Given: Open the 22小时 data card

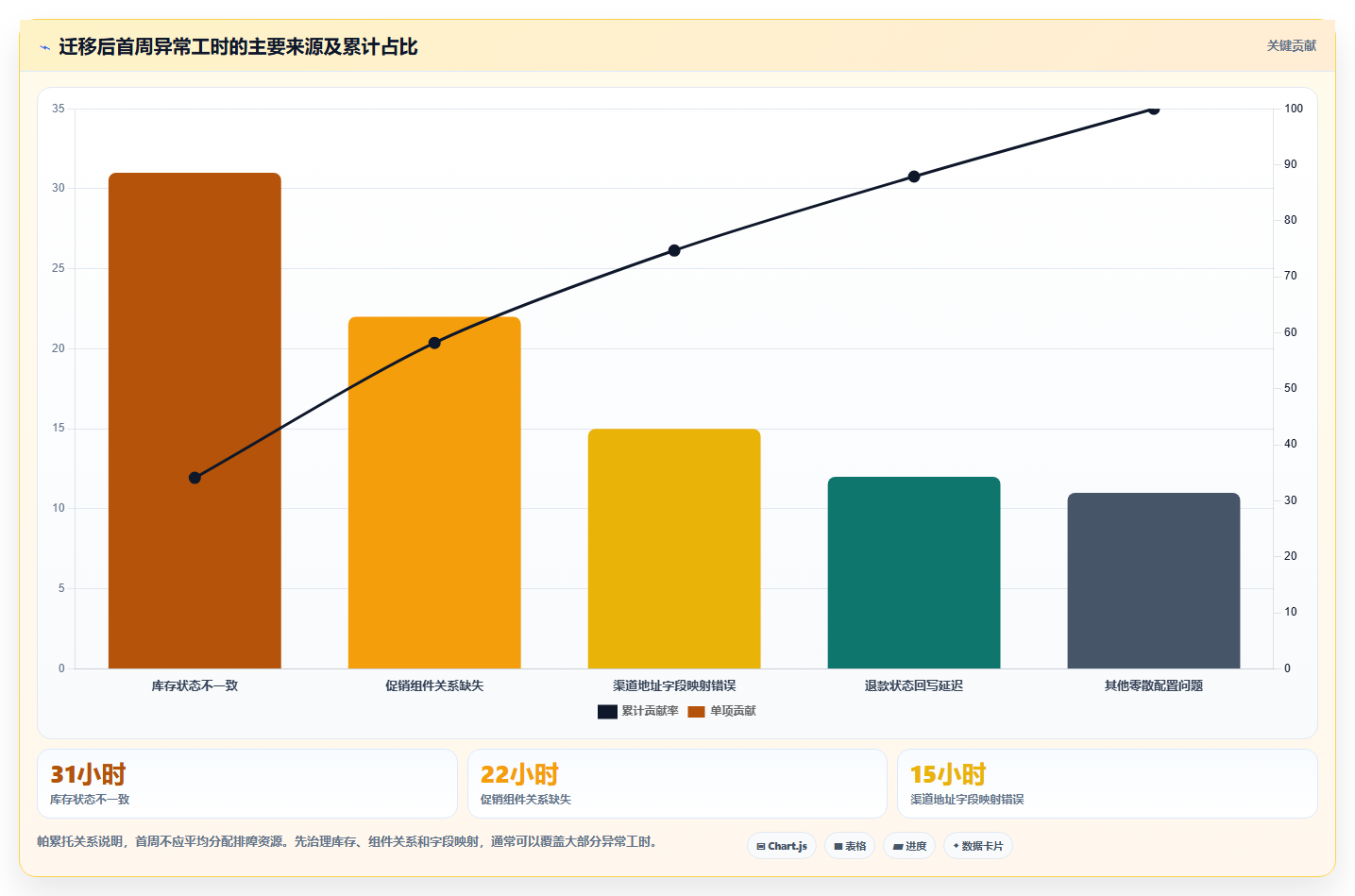Looking at the screenshot, I should tap(677, 784).
